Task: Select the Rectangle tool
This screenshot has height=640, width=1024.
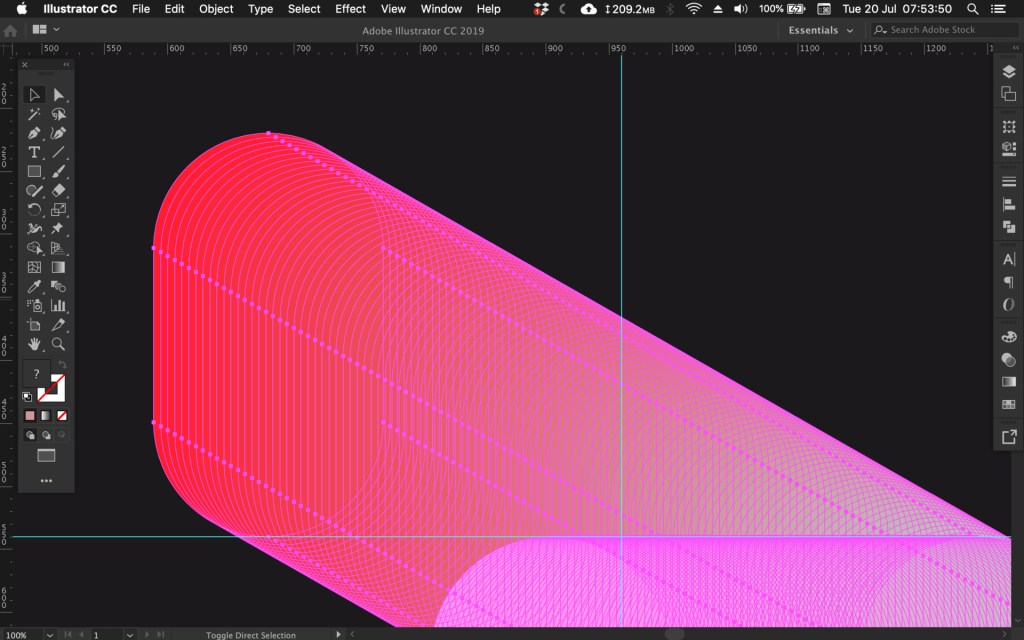Action: point(34,171)
